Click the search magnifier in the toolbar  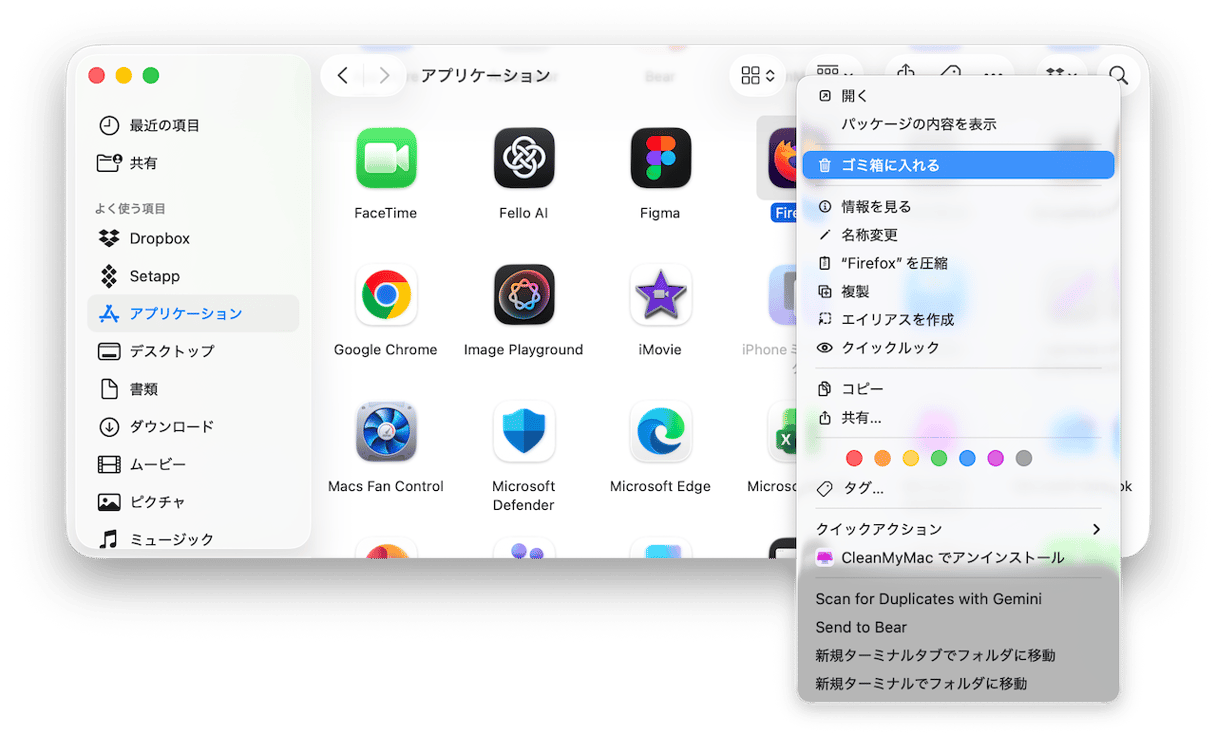coord(1119,76)
